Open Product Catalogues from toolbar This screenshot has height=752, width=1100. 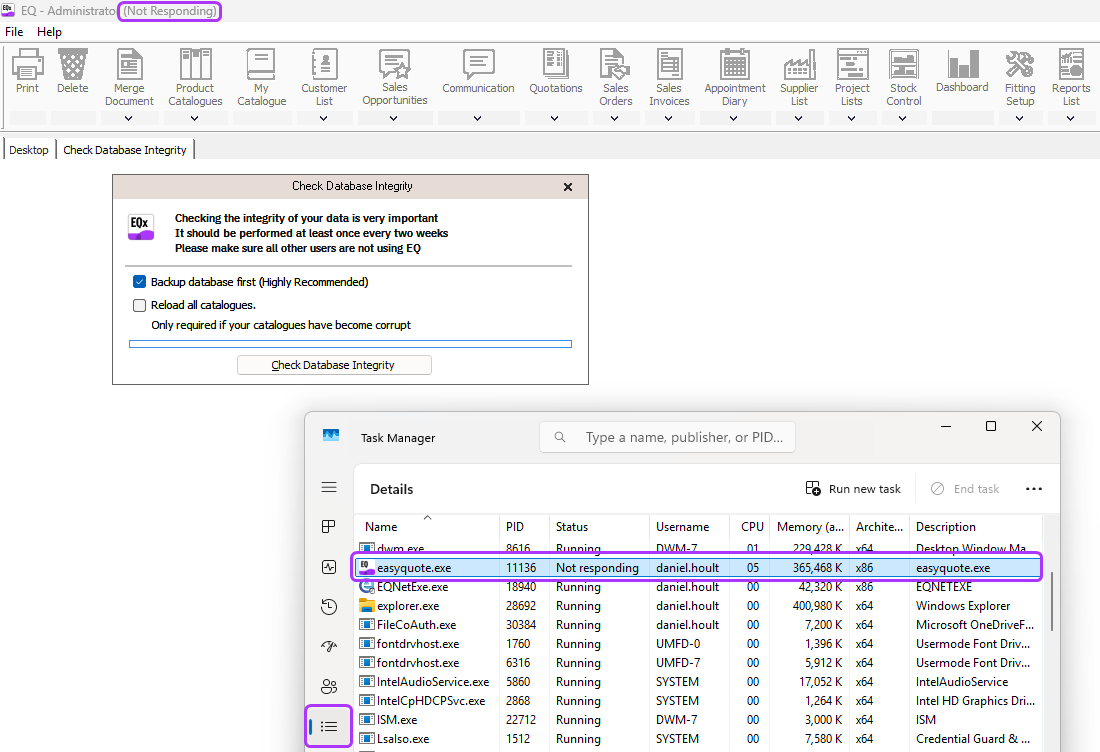point(195,64)
